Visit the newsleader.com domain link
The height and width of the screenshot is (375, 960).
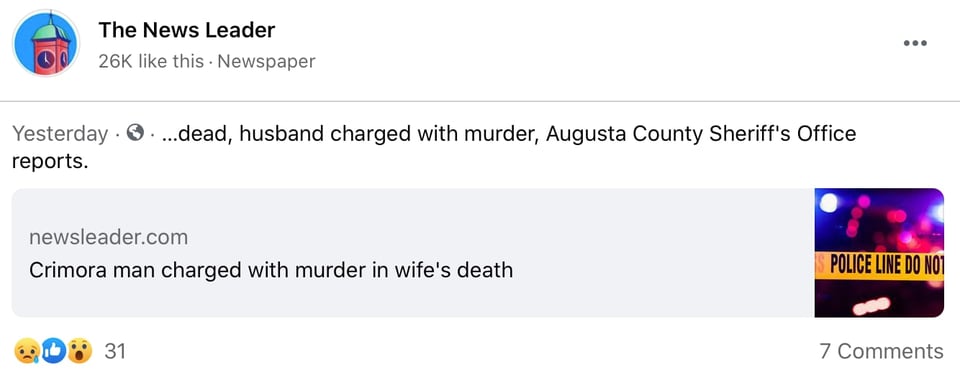(x=108, y=238)
